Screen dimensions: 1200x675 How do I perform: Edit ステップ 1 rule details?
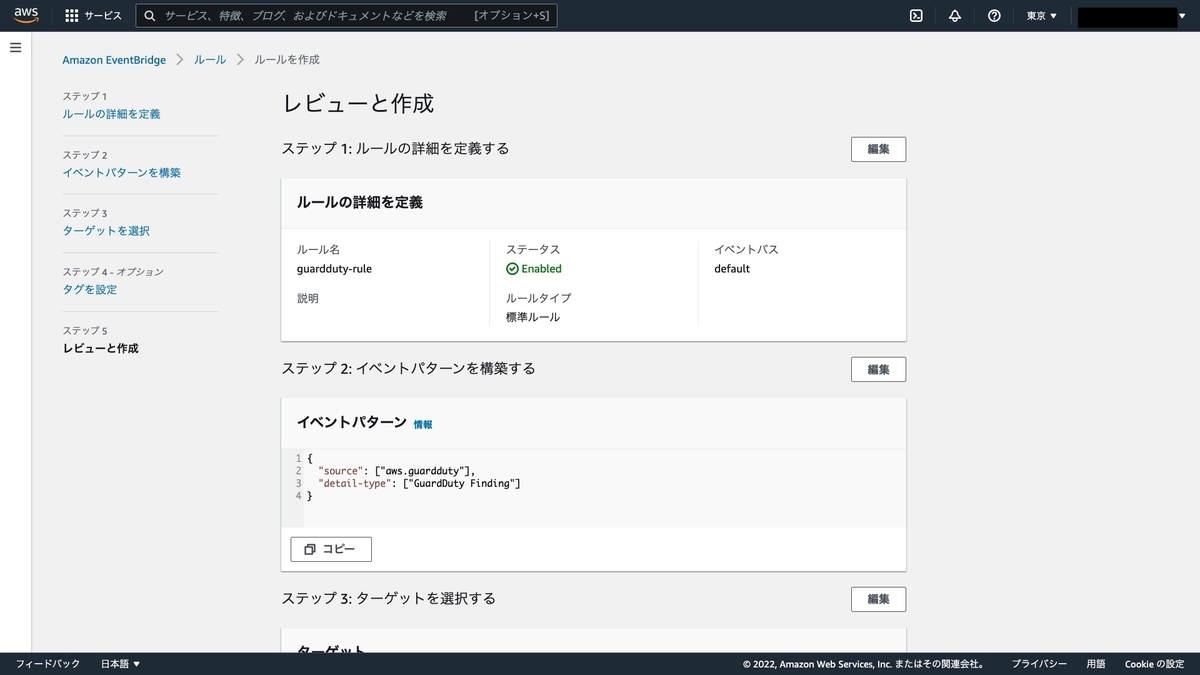click(x=877, y=148)
